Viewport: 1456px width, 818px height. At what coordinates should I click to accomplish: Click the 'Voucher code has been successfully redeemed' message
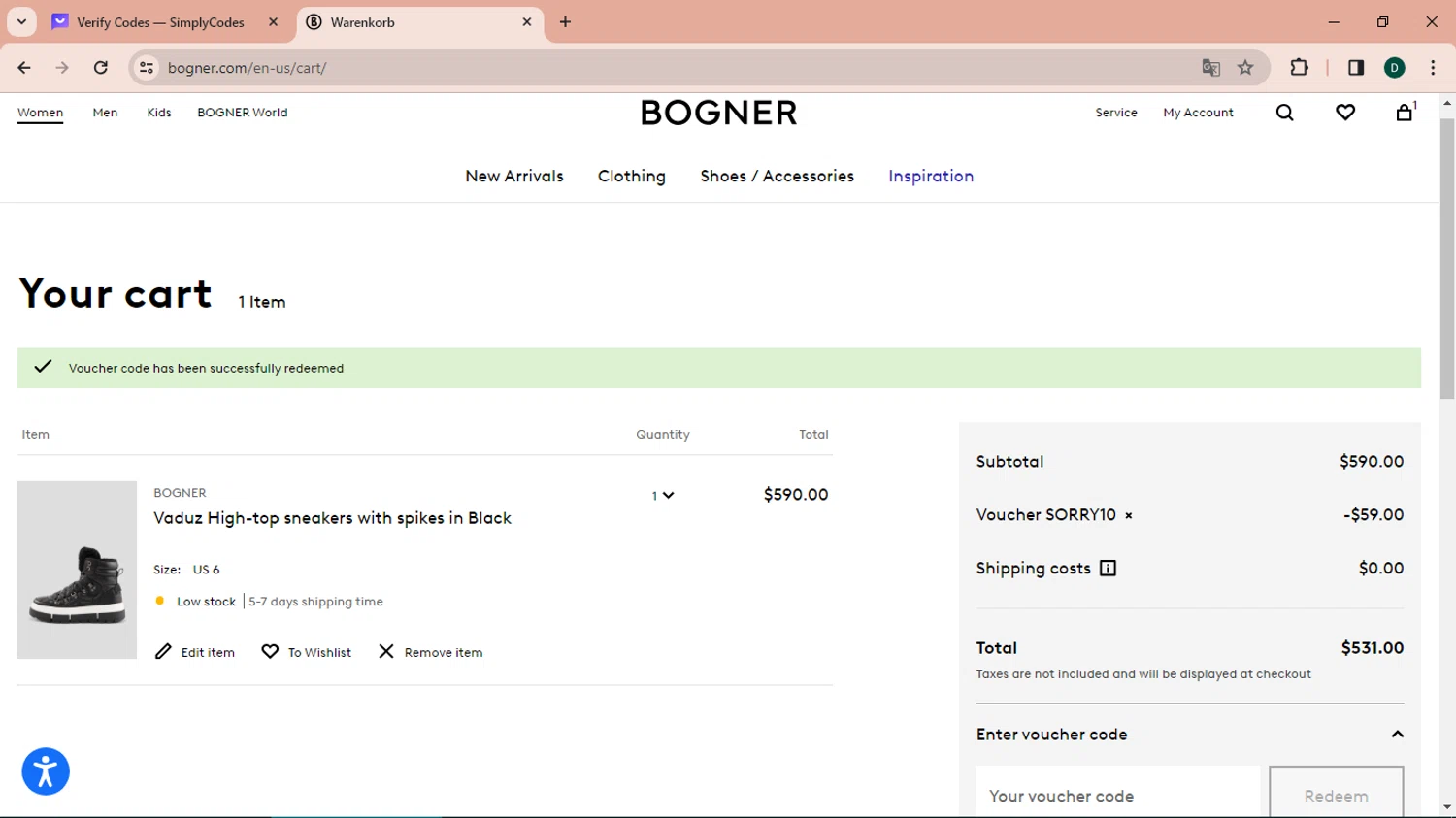point(206,368)
